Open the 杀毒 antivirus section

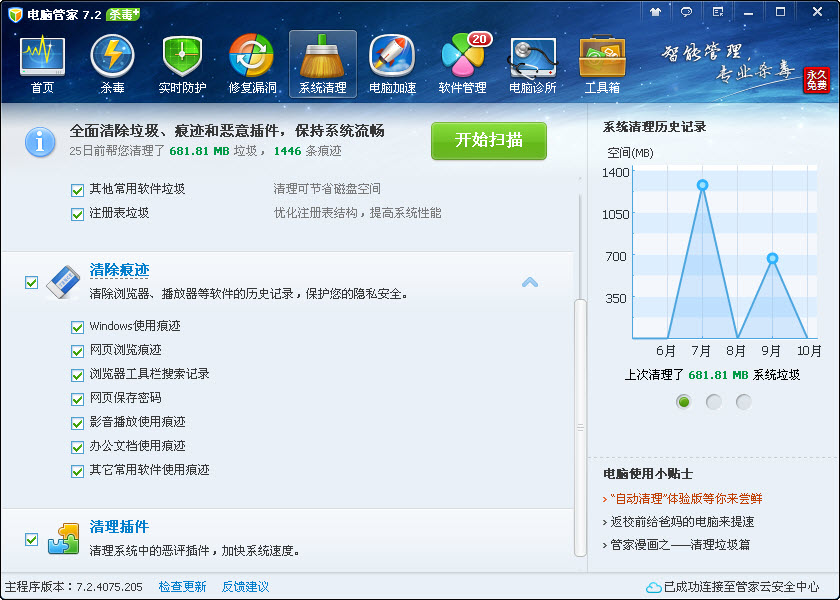(112, 64)
